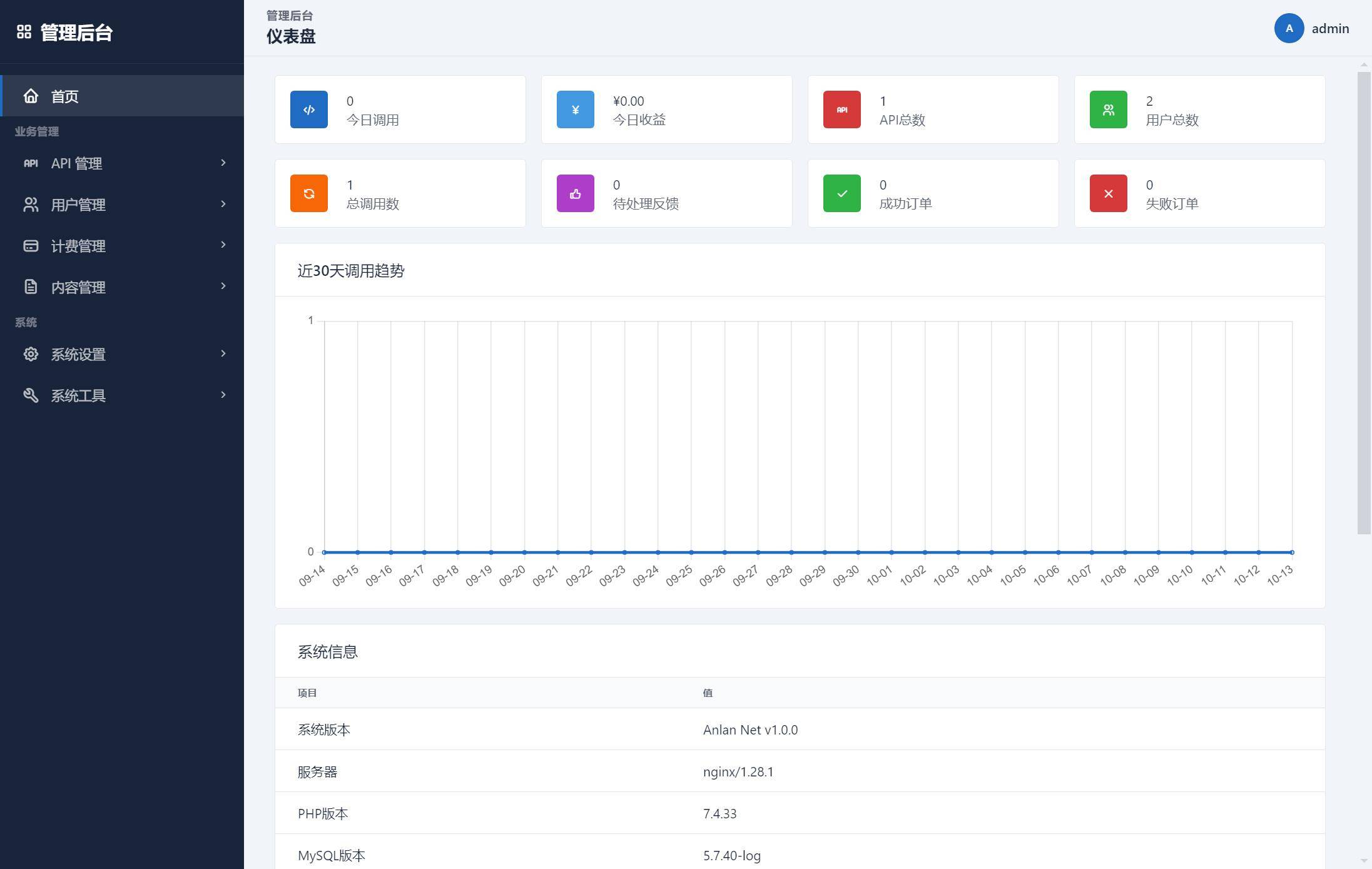Click the 内容管理 menu label

coord(78,287)
